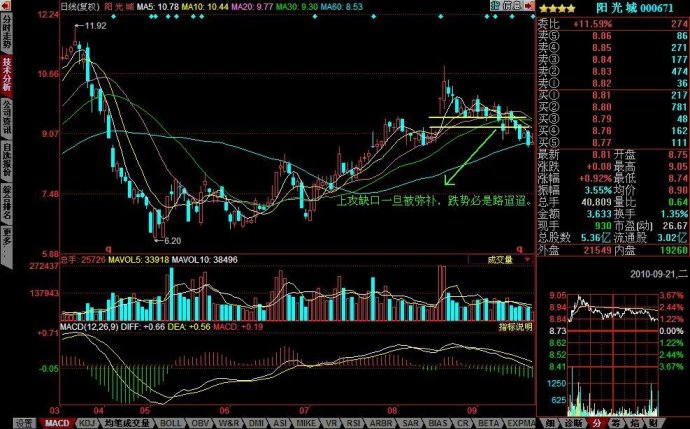Click the 买① bid price 8.81 row

coord(613,95)
